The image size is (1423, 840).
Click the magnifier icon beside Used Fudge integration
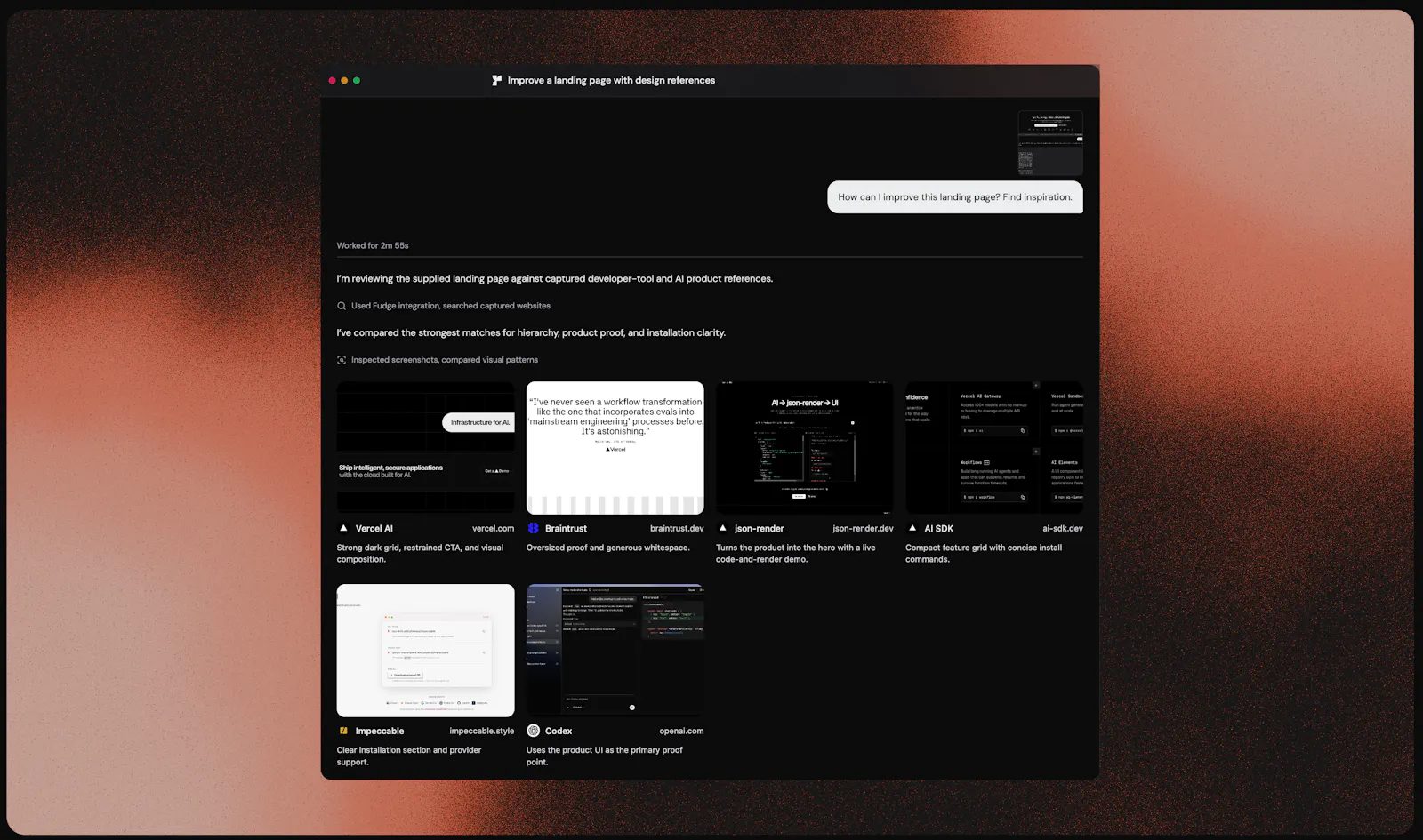(342, 306)
